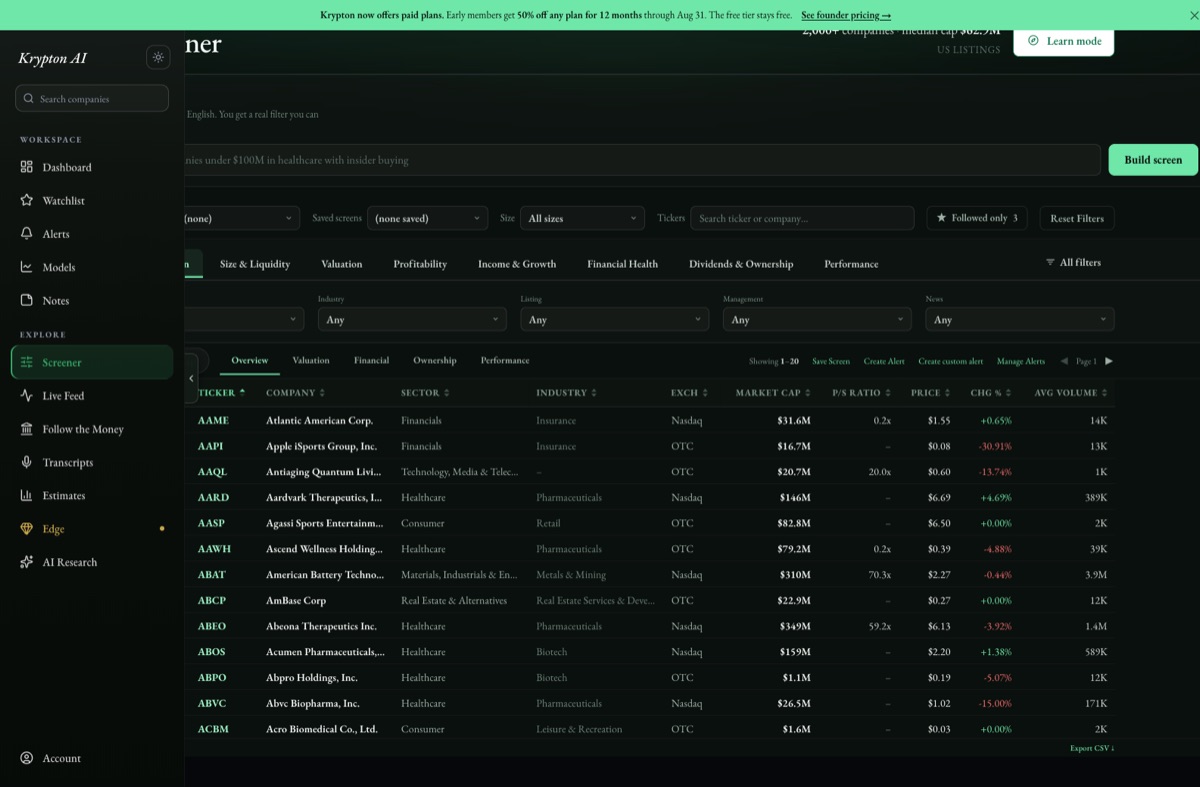Go to previous results page arrow

tap(1064, 361)
